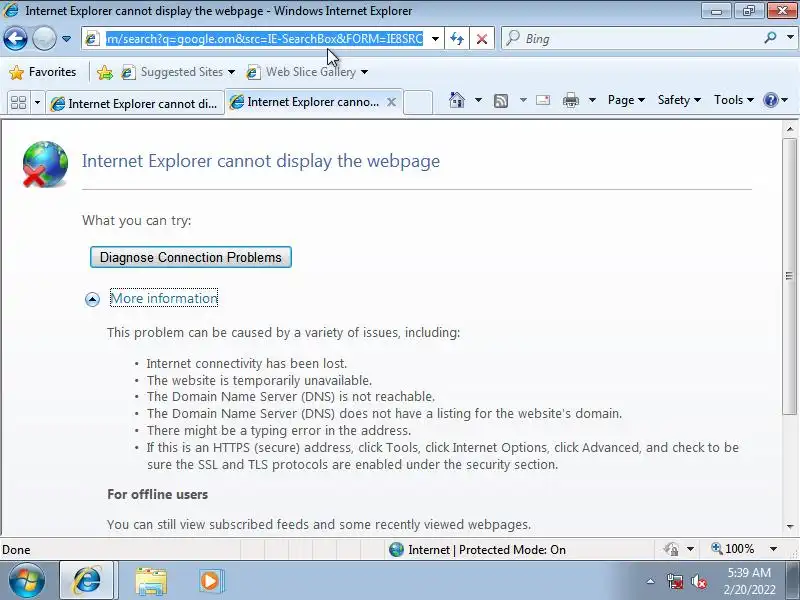Open the tab list dropdown arrow
This screenshot has width=800, height=600.
click(x=37, y=103)
